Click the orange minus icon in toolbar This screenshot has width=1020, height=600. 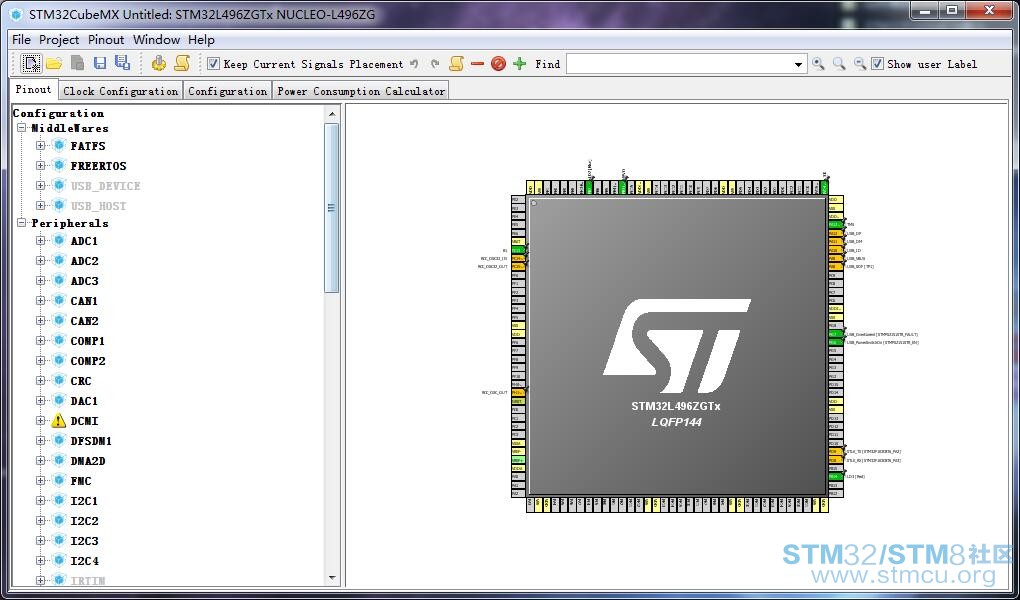point(477,64)
